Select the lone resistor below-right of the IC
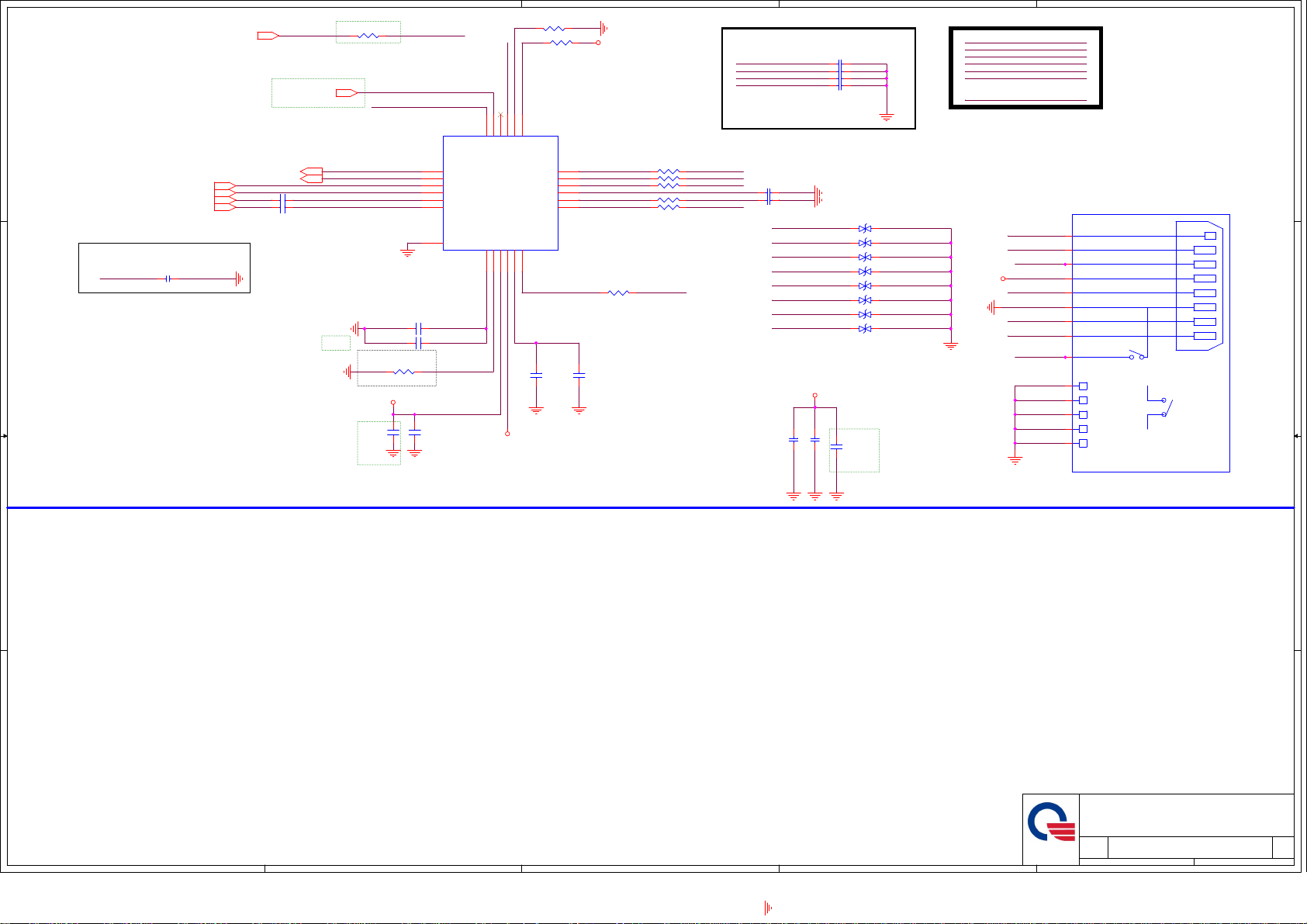 (618, 292)
